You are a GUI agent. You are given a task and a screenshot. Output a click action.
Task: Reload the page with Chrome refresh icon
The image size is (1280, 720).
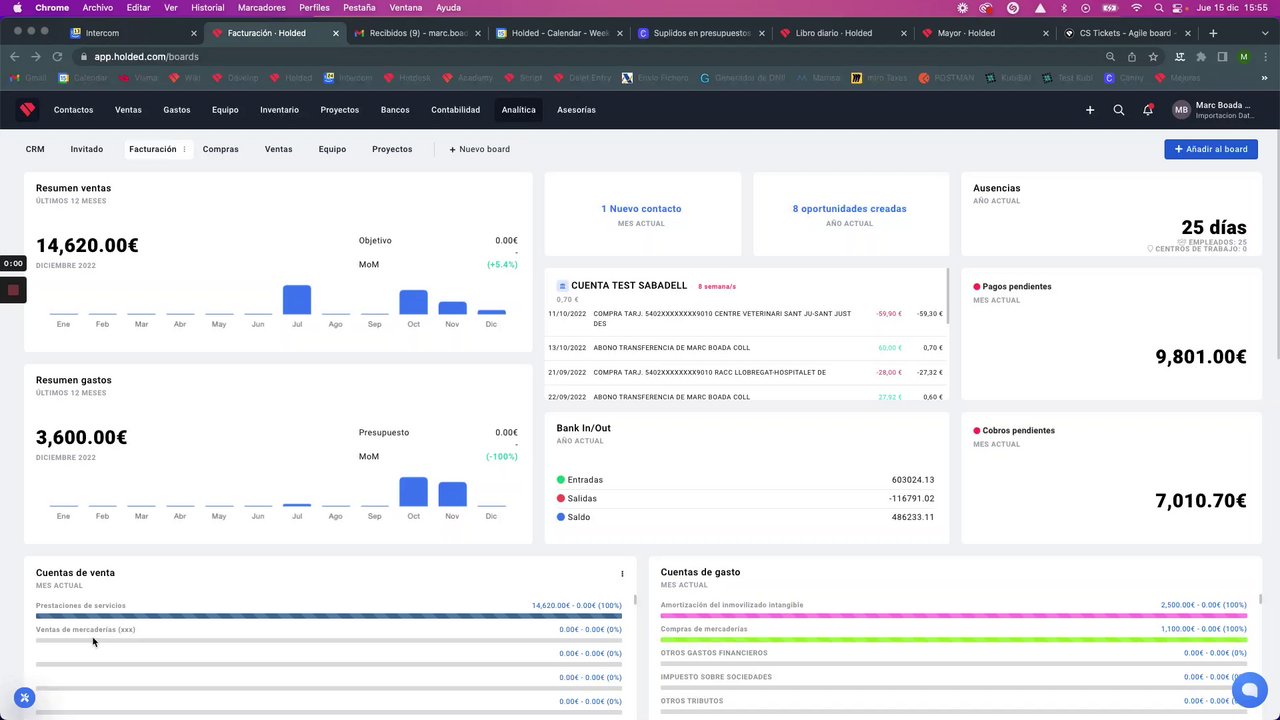[x=56, y=57]
